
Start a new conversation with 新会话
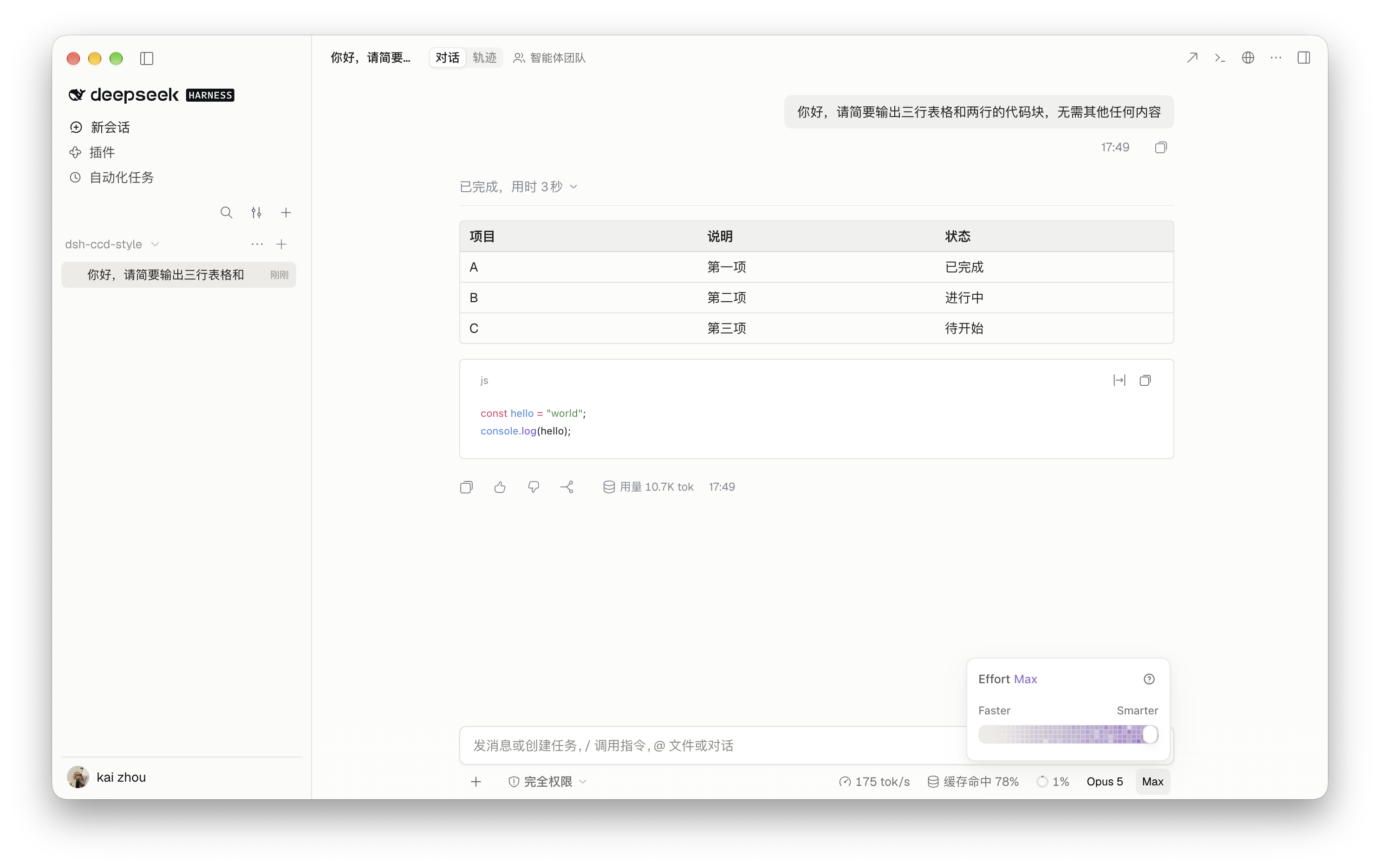coord(100,127)
